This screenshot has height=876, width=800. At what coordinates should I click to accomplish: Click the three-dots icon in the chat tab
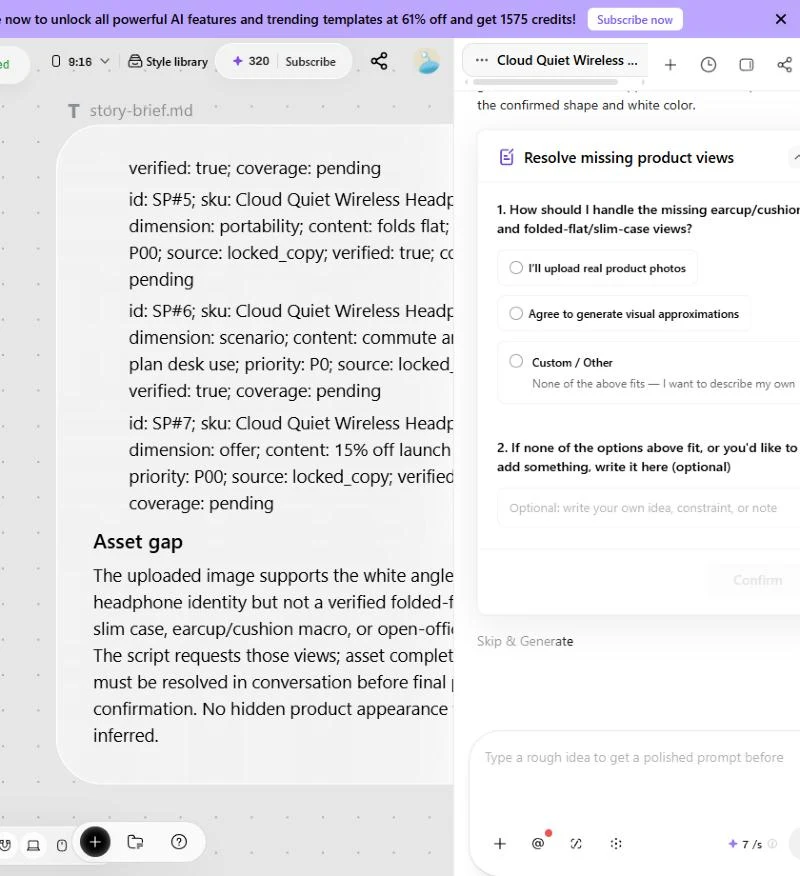(482, 60)
